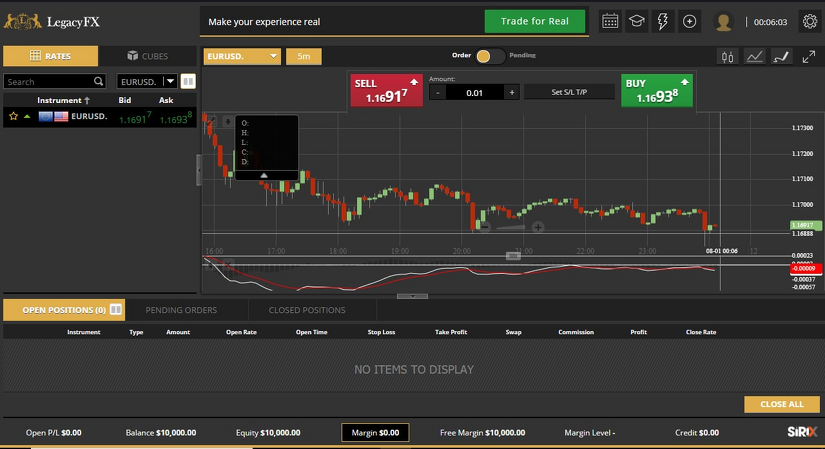Open the EURUSD chart symbol dropdown

242,56
